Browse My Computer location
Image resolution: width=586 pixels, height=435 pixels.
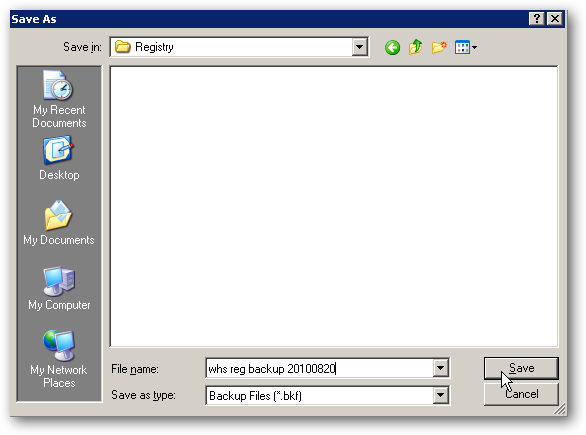coord(59,288)
